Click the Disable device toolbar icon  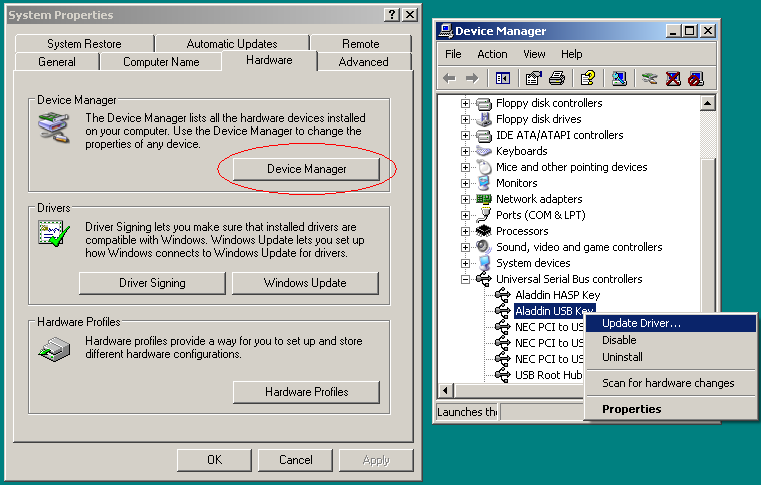pyautogui.click(x=696, y=78)
